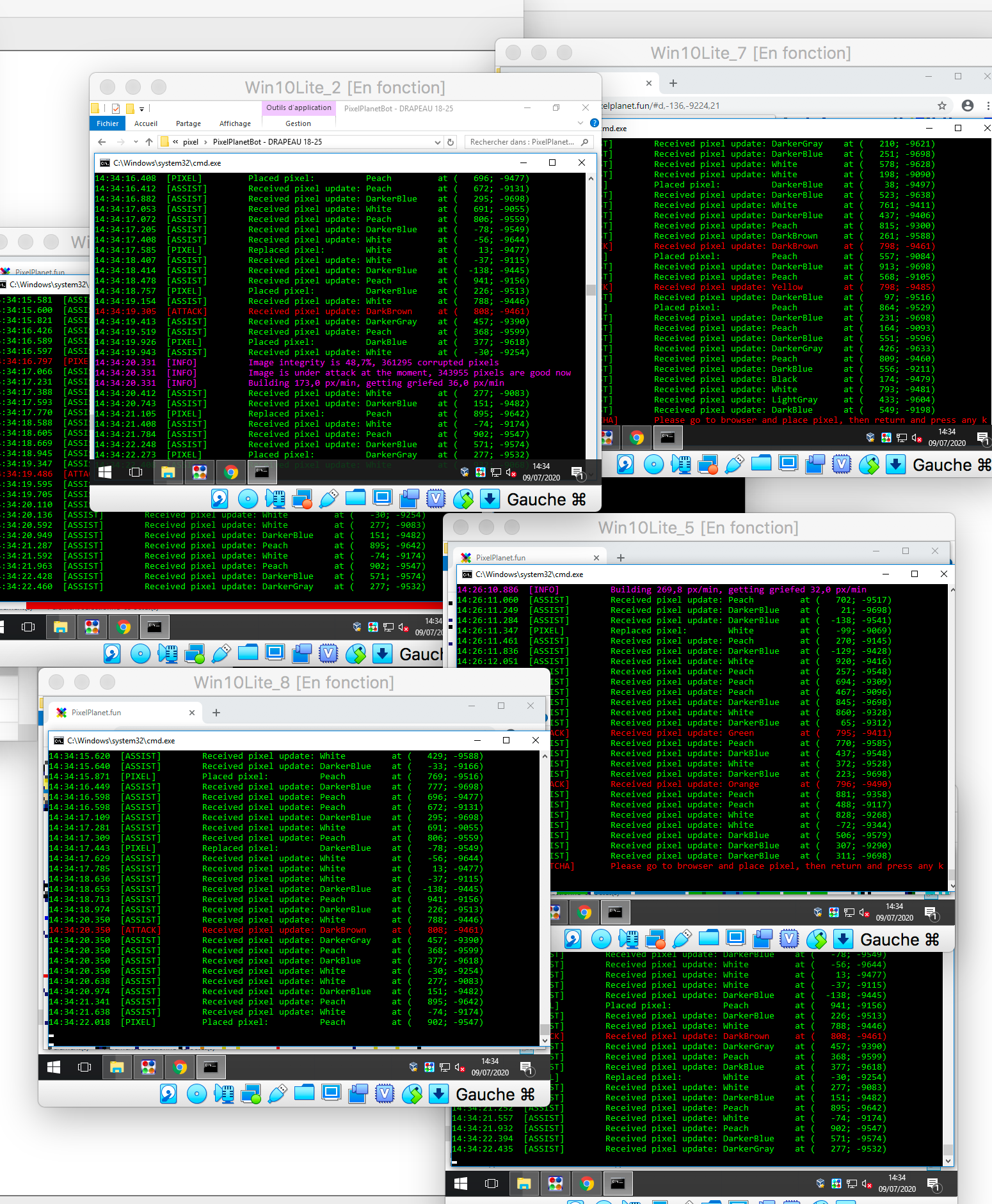Viewport: 992px width, 1204px height.
Task: Select PixelPlanet.fun tab in Win10Lite_5 Chrome
Action: click(x=530, y=558)
